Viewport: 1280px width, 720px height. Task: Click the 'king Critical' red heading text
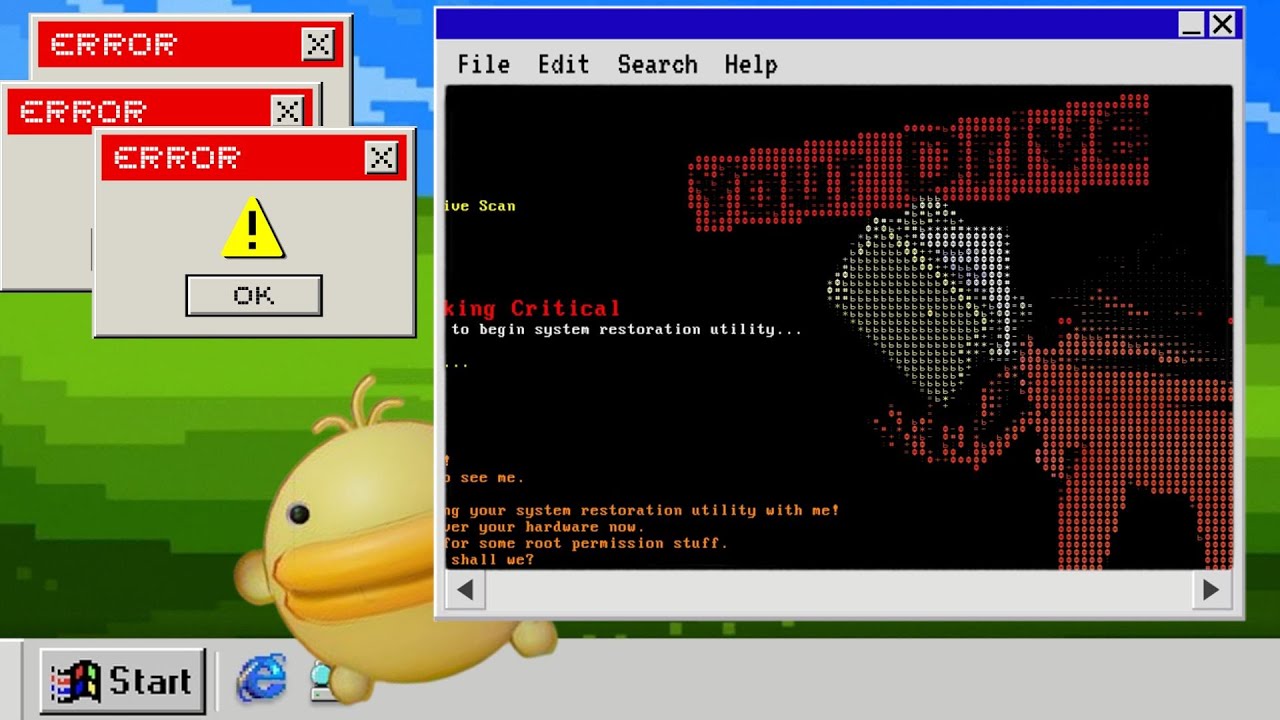pyautogui.click(x=533, y=308)
